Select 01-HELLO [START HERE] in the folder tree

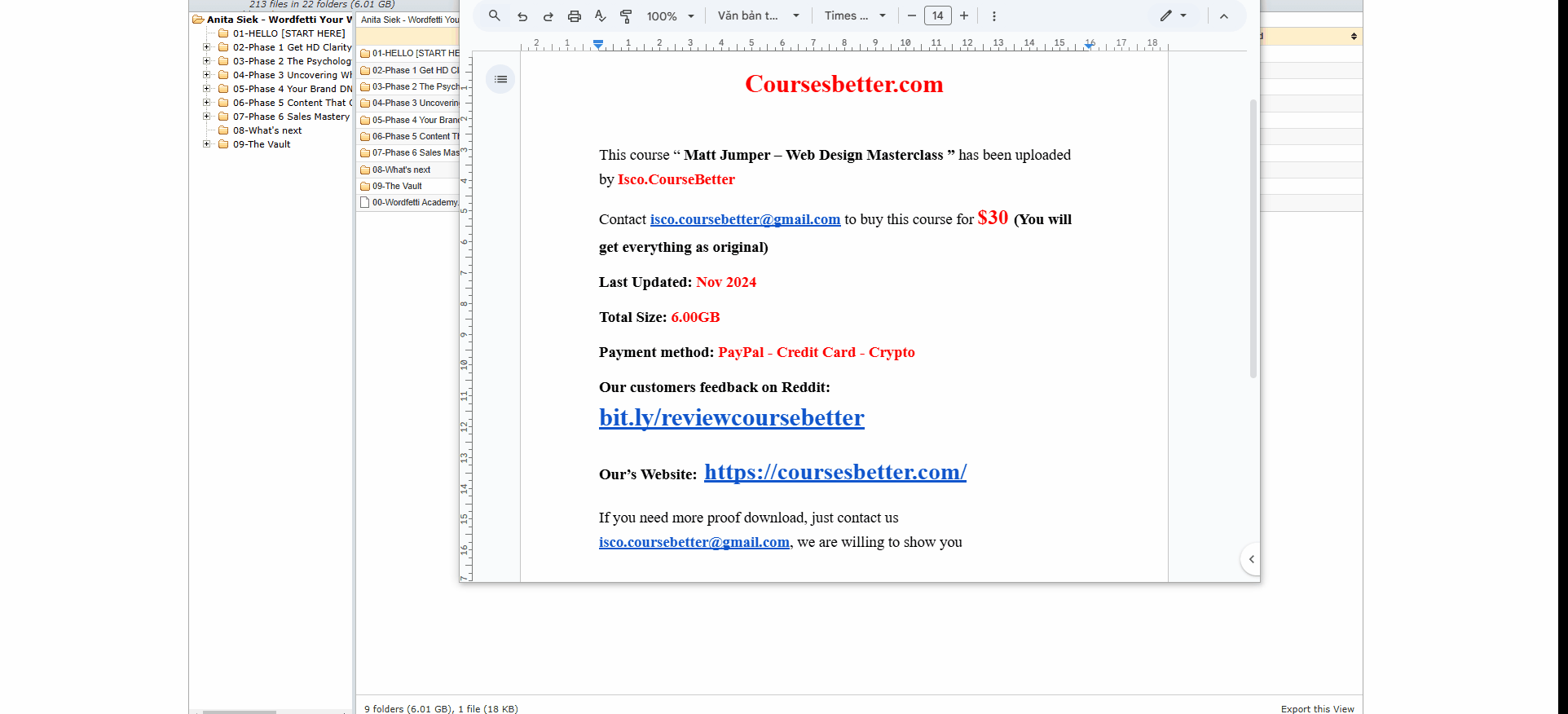pos(288,33)
